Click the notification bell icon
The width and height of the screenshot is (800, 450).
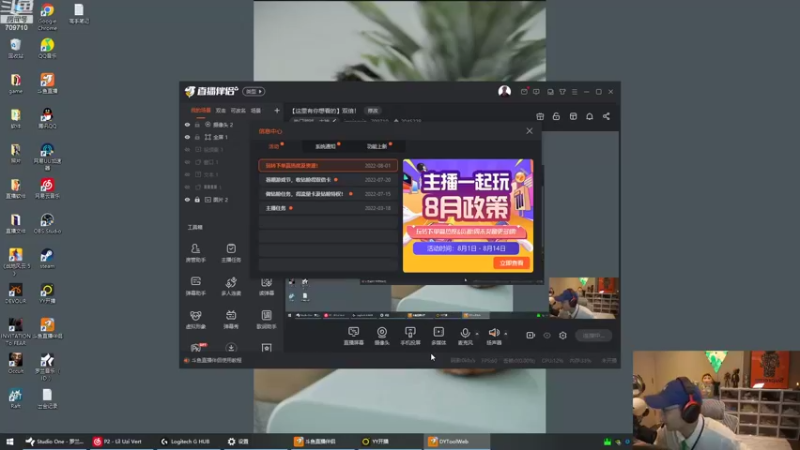tap(589, 116)
